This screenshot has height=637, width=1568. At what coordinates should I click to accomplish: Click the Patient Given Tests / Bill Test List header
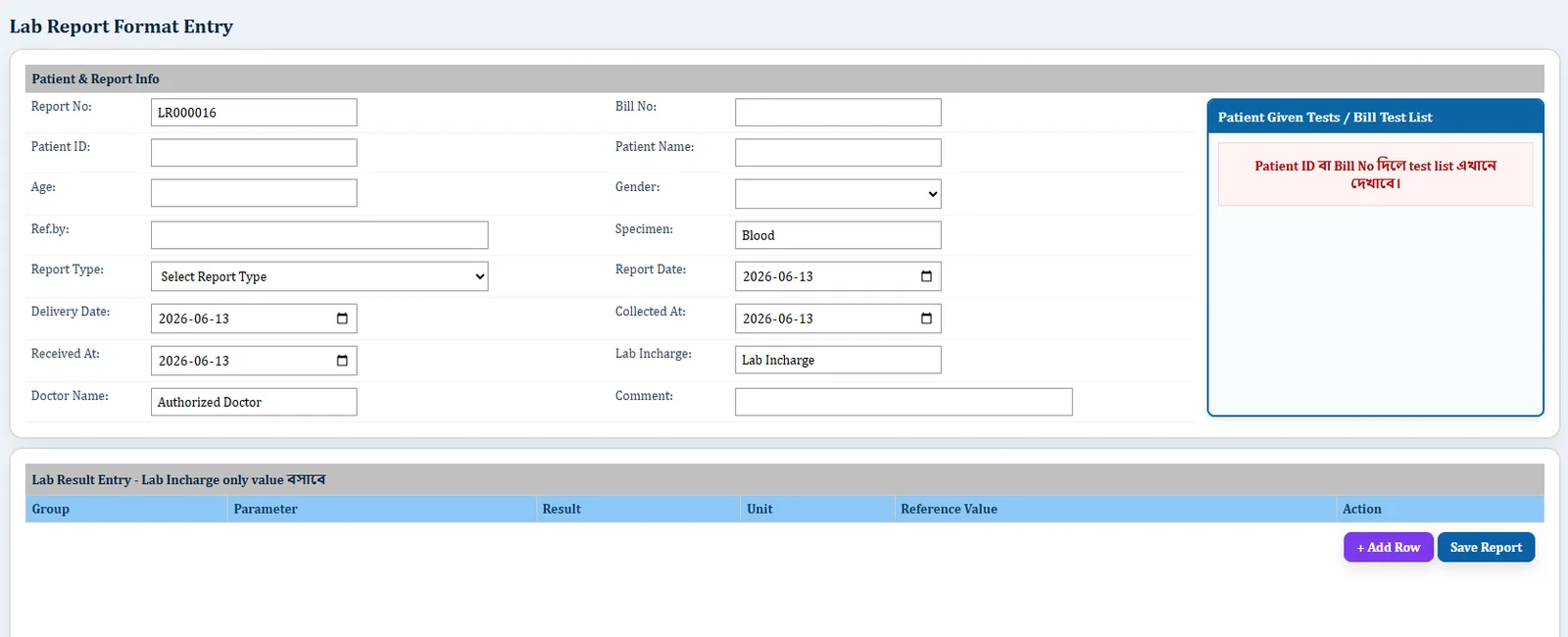pyautogui.click(x=1376, y=117)
